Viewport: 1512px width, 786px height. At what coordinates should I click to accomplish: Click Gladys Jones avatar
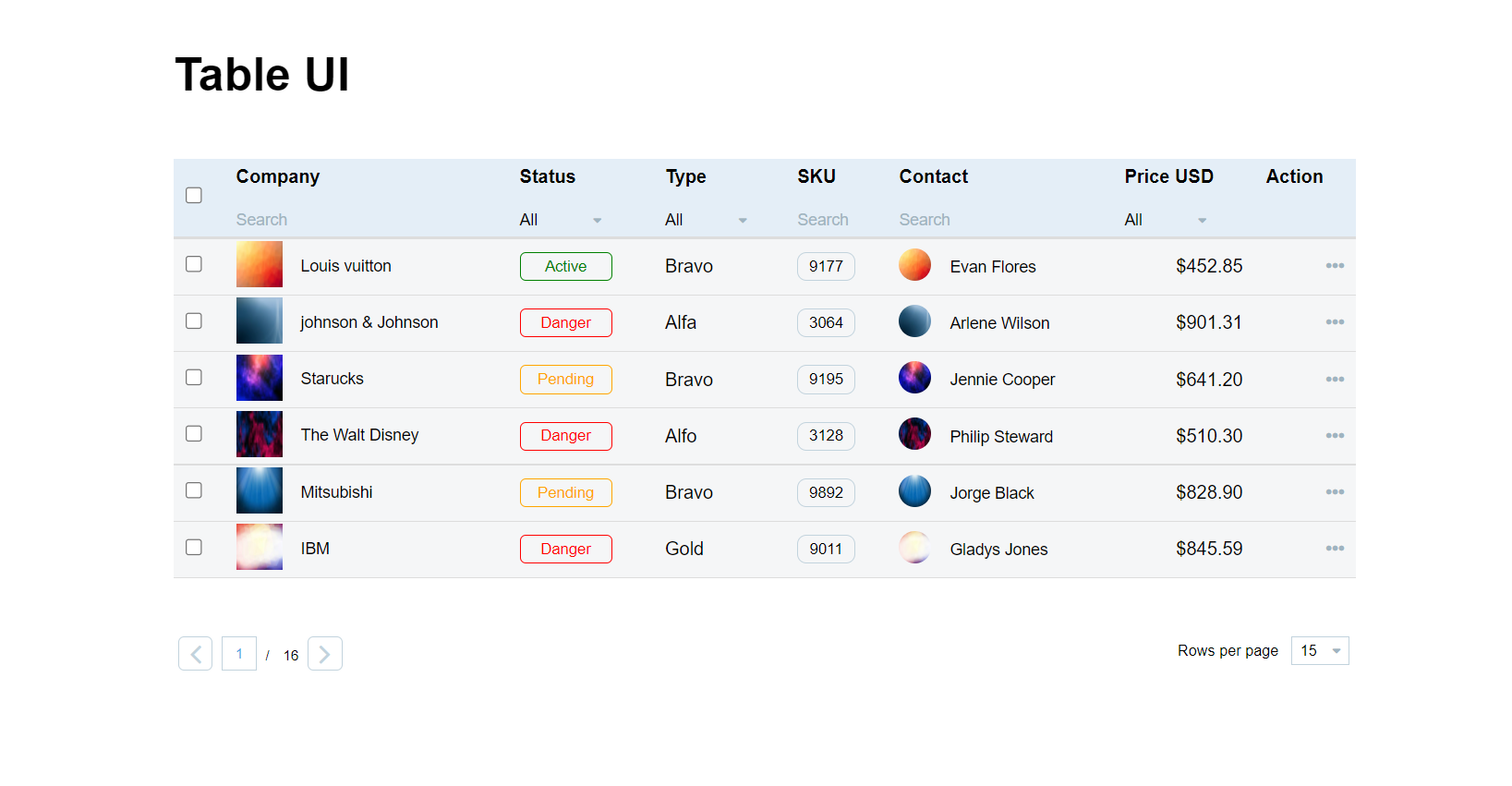(914, 548)
